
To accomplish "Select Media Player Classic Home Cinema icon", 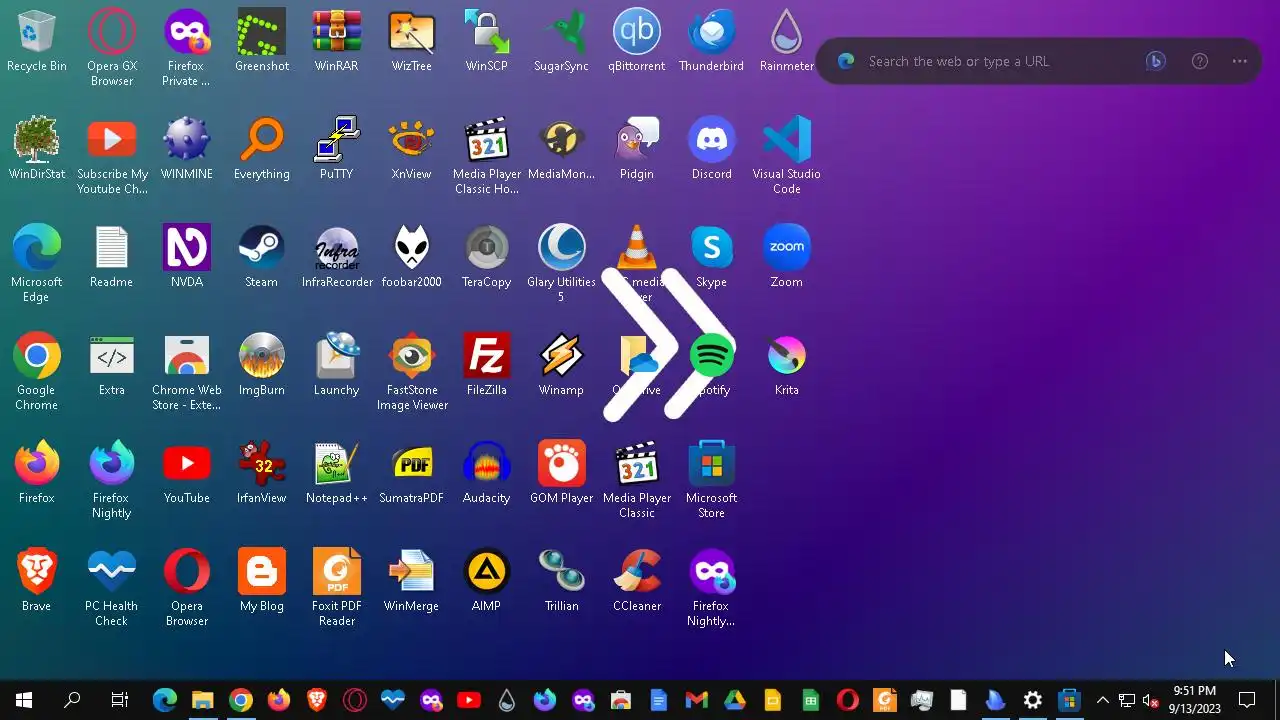I will [486, 156].
